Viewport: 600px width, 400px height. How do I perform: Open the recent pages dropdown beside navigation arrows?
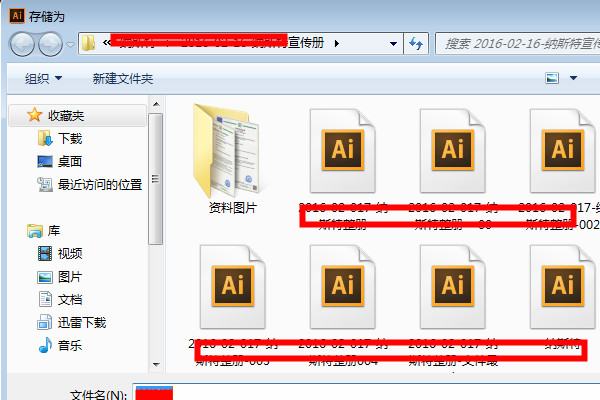[x=70, y=44]
